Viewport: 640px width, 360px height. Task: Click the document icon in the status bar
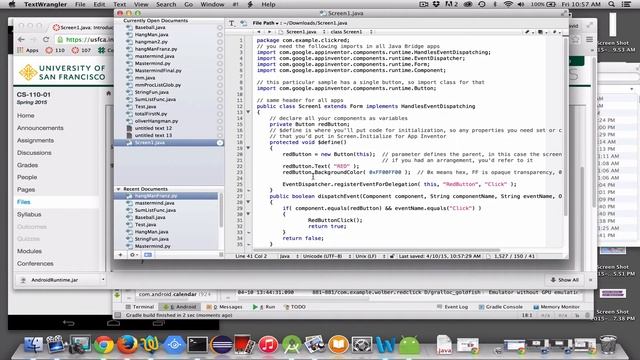point(489,256)
